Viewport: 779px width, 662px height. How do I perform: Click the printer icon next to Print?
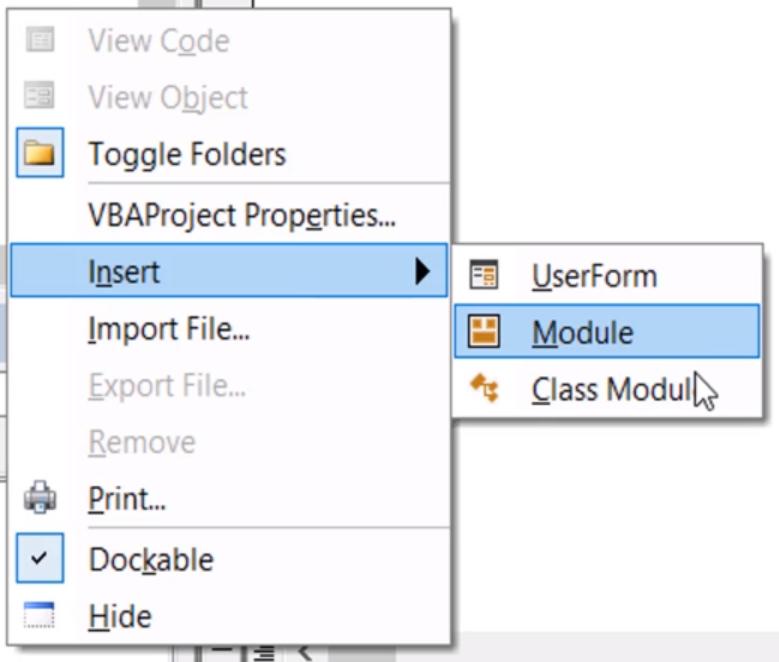(x=40, y=498)
